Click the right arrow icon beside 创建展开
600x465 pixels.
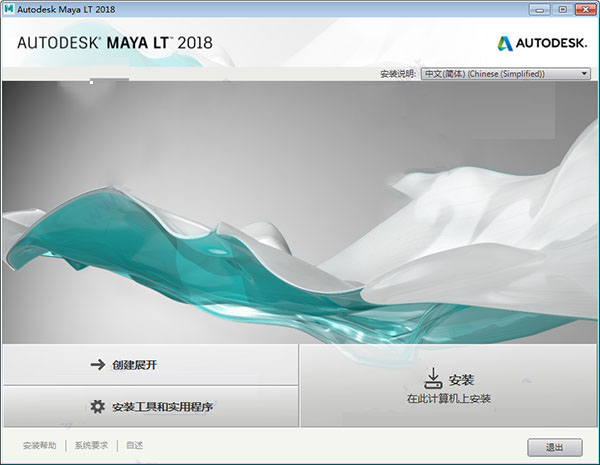(x=98, y=365)
